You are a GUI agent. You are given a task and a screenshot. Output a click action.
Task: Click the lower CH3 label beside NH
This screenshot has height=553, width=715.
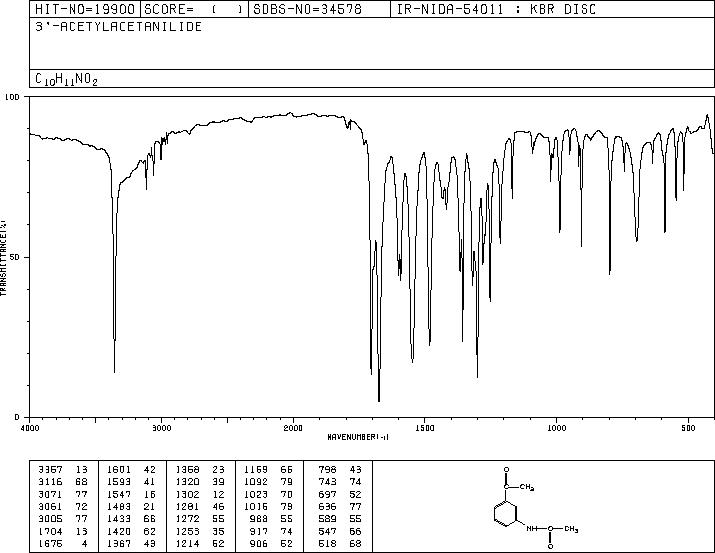[571, 529]
